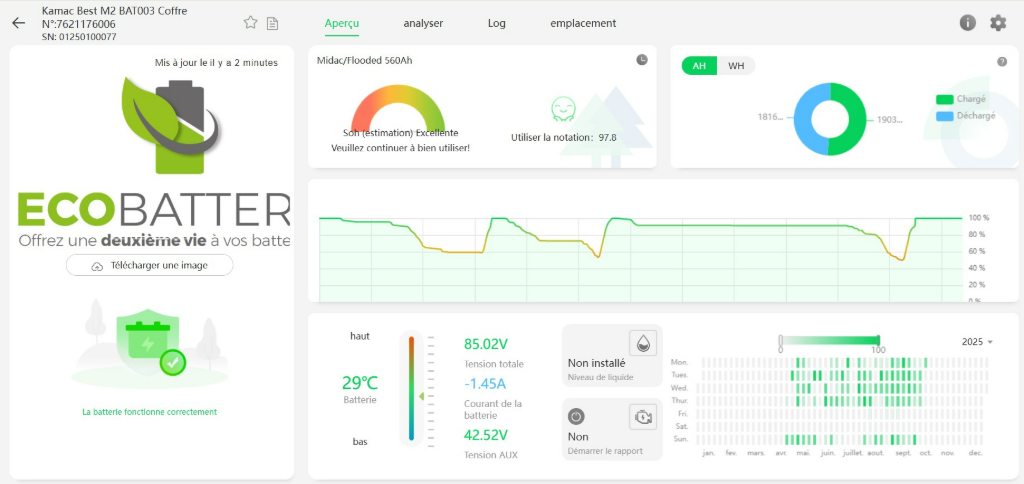1024x484 pixels.
Task: Open the info icon in top bar
Action: [967, 23]
